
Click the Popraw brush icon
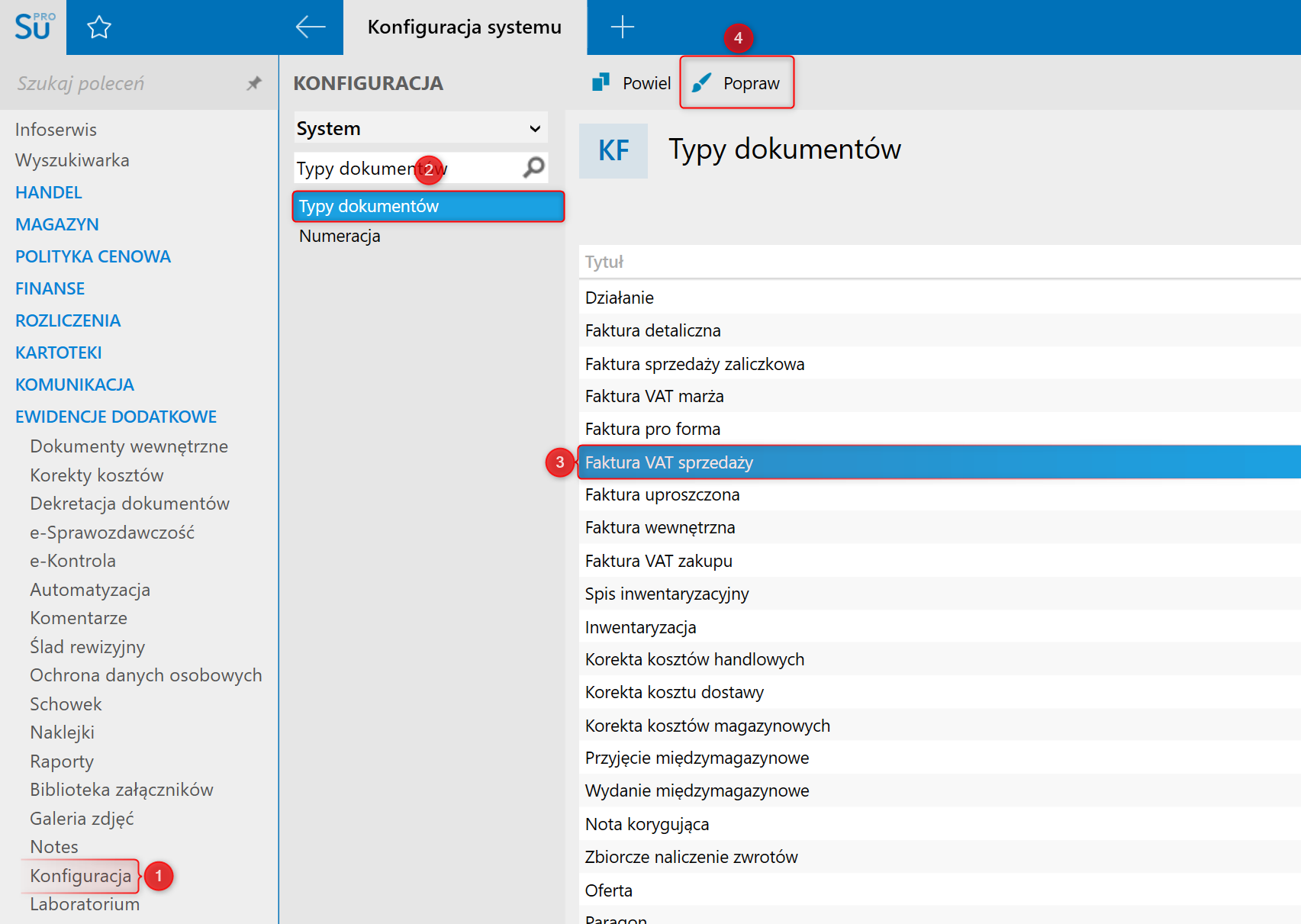click(x=701, y=82)
